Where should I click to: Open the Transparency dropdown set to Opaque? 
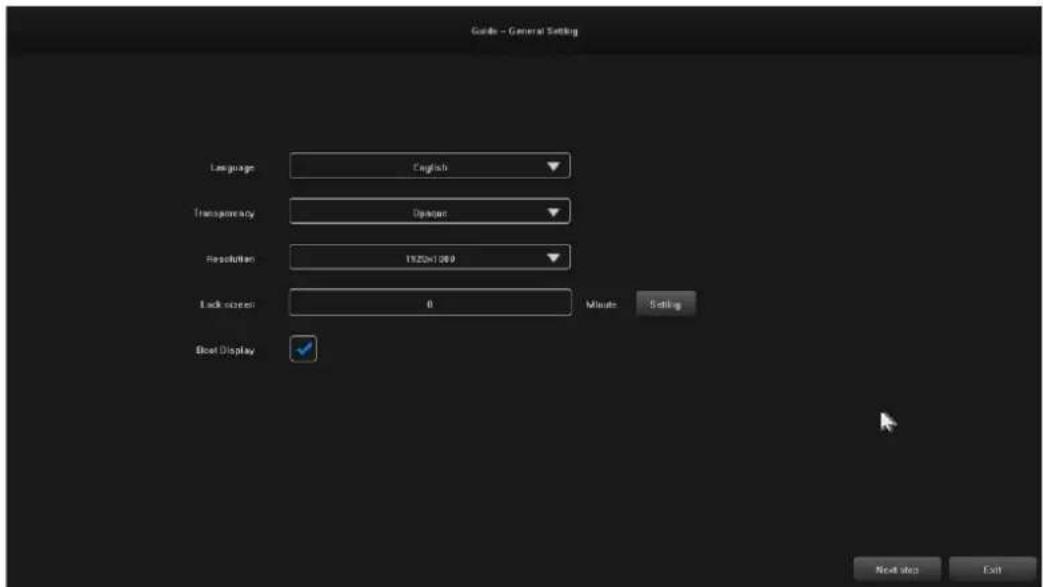pos(430,212)
